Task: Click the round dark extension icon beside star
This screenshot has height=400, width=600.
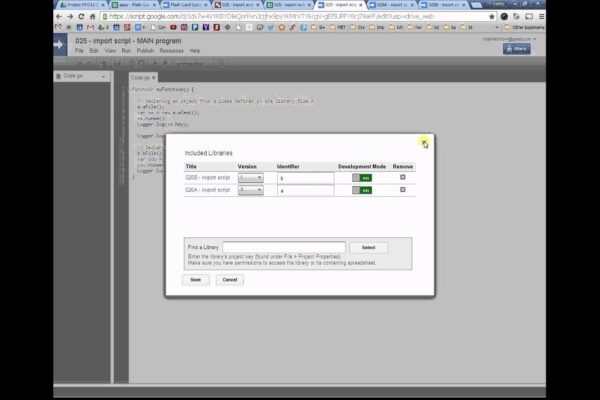Action: (504, 16)
